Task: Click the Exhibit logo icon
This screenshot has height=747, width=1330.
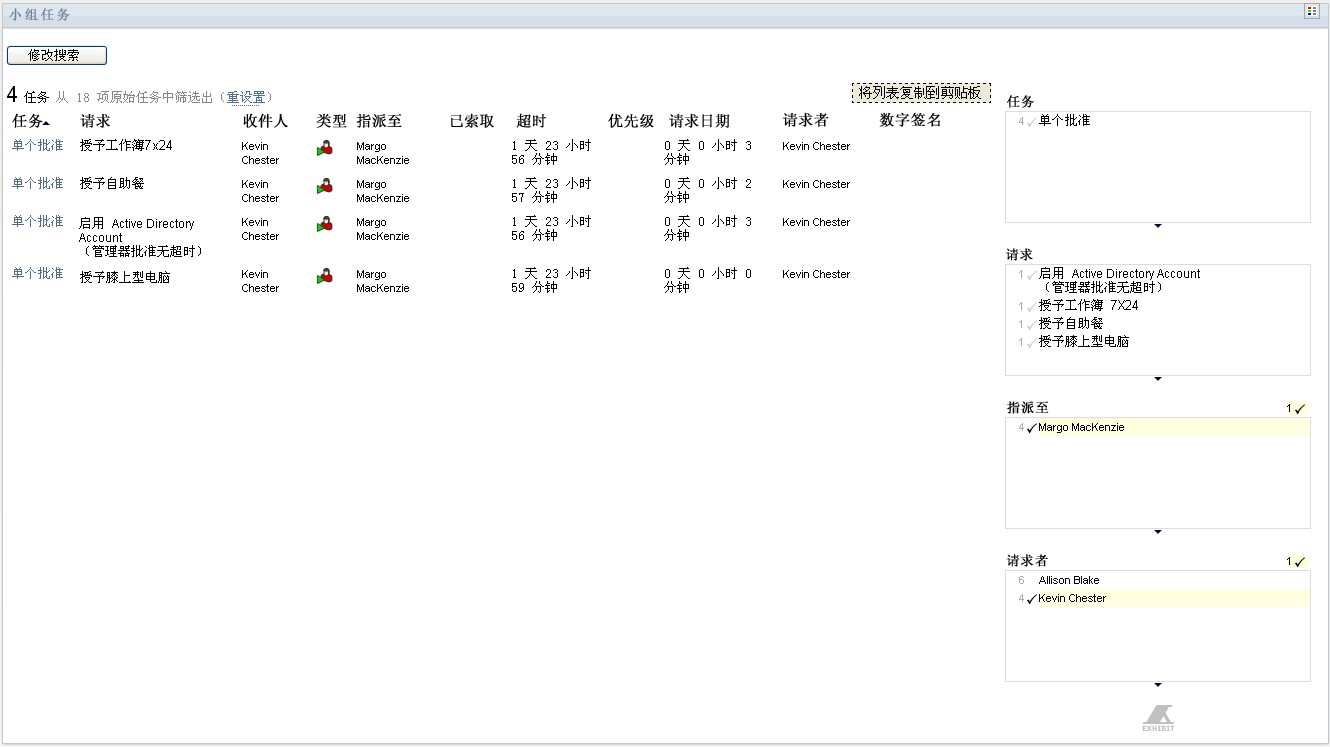Action: click(x=1158, y=717)
